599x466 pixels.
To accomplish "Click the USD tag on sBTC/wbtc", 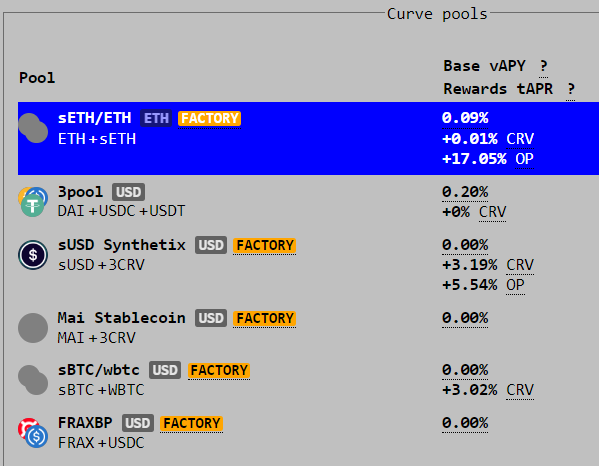I will tap(165, 370).
